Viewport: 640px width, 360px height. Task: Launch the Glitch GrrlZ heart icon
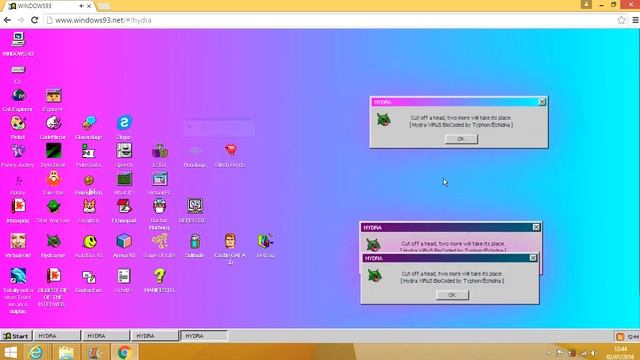click(x=230, y=150)
